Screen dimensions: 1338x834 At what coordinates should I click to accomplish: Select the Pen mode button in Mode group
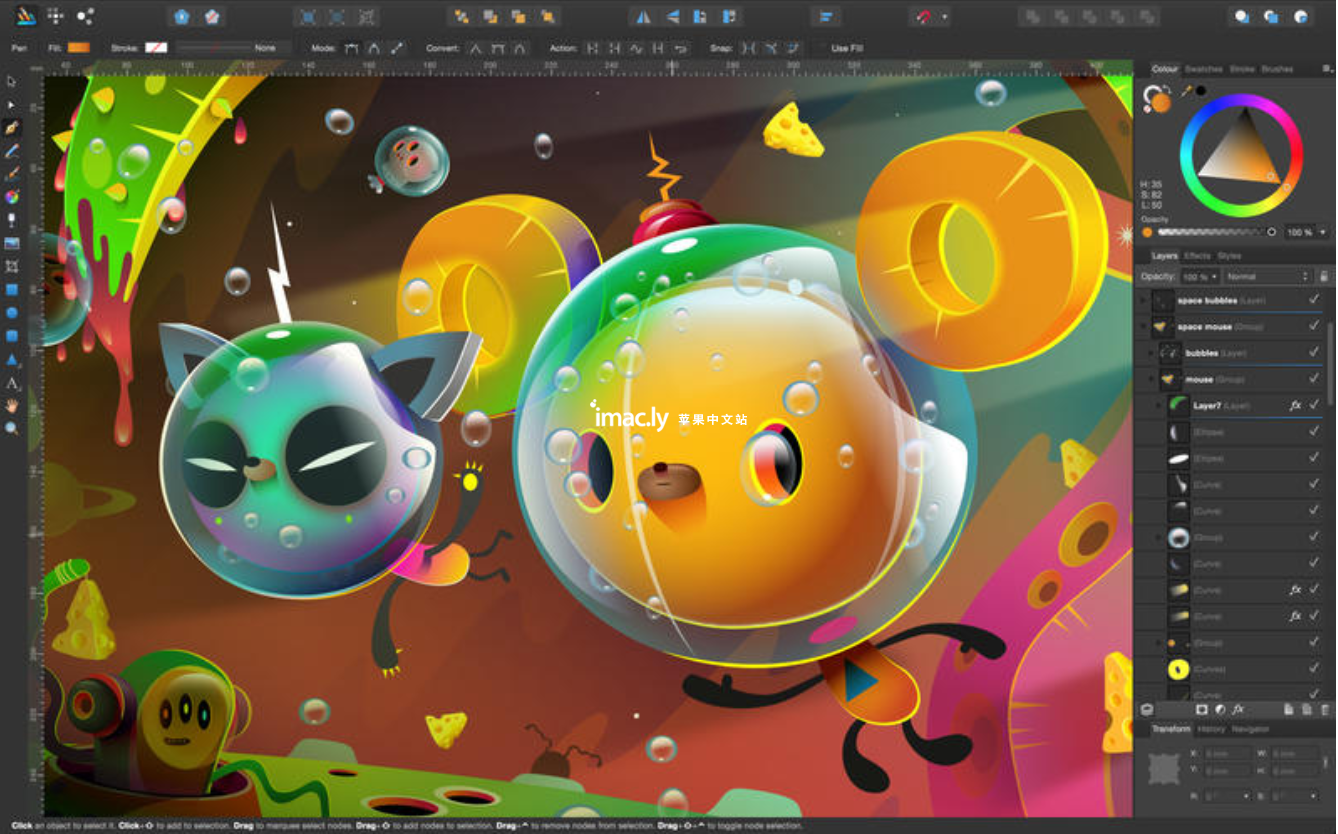351,48
